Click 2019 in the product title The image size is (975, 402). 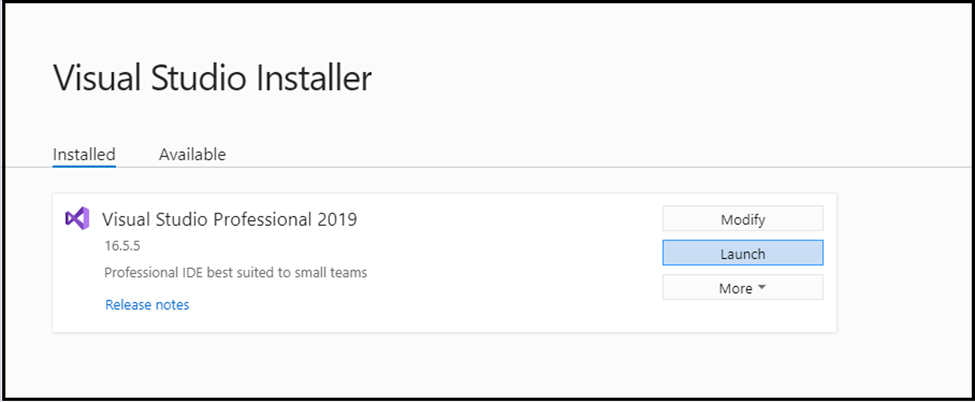(338, 220)
